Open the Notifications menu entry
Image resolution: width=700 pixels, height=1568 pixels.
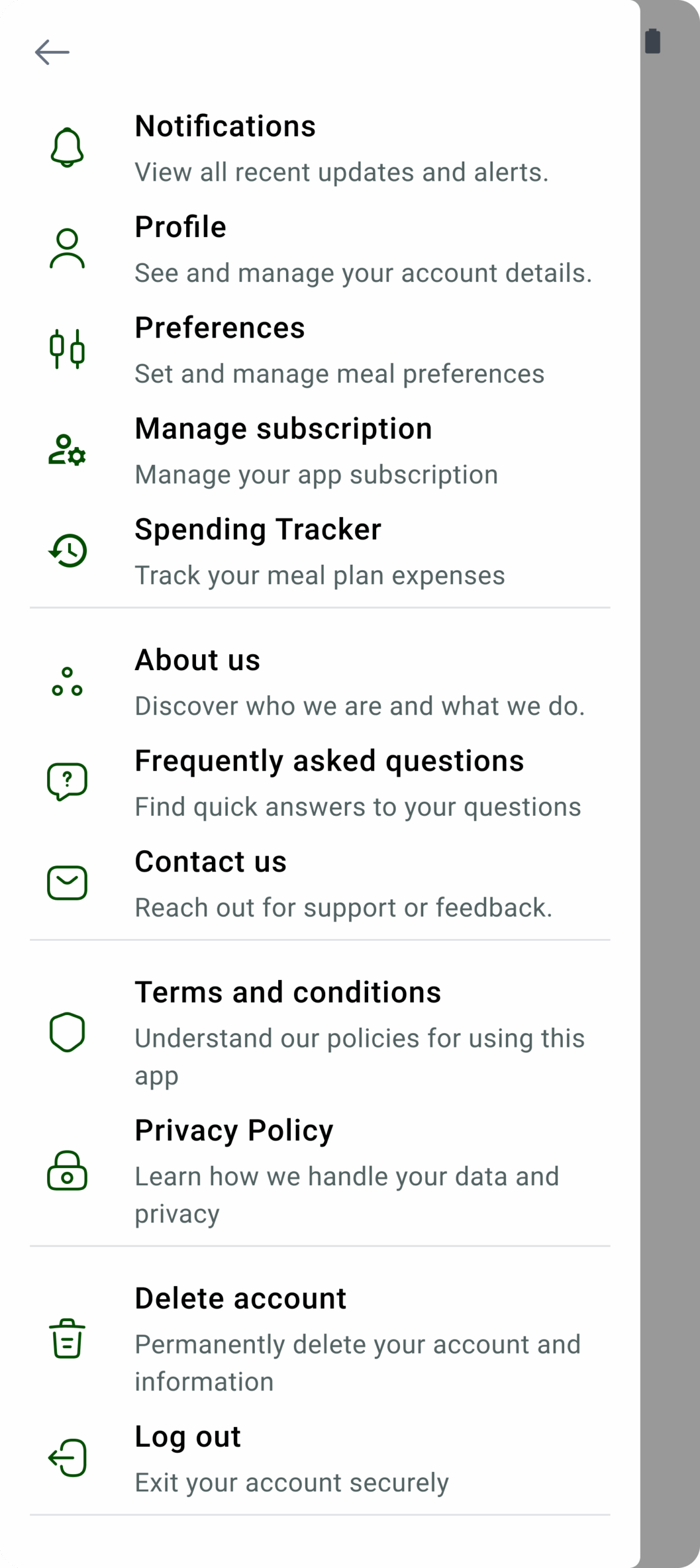225,127
